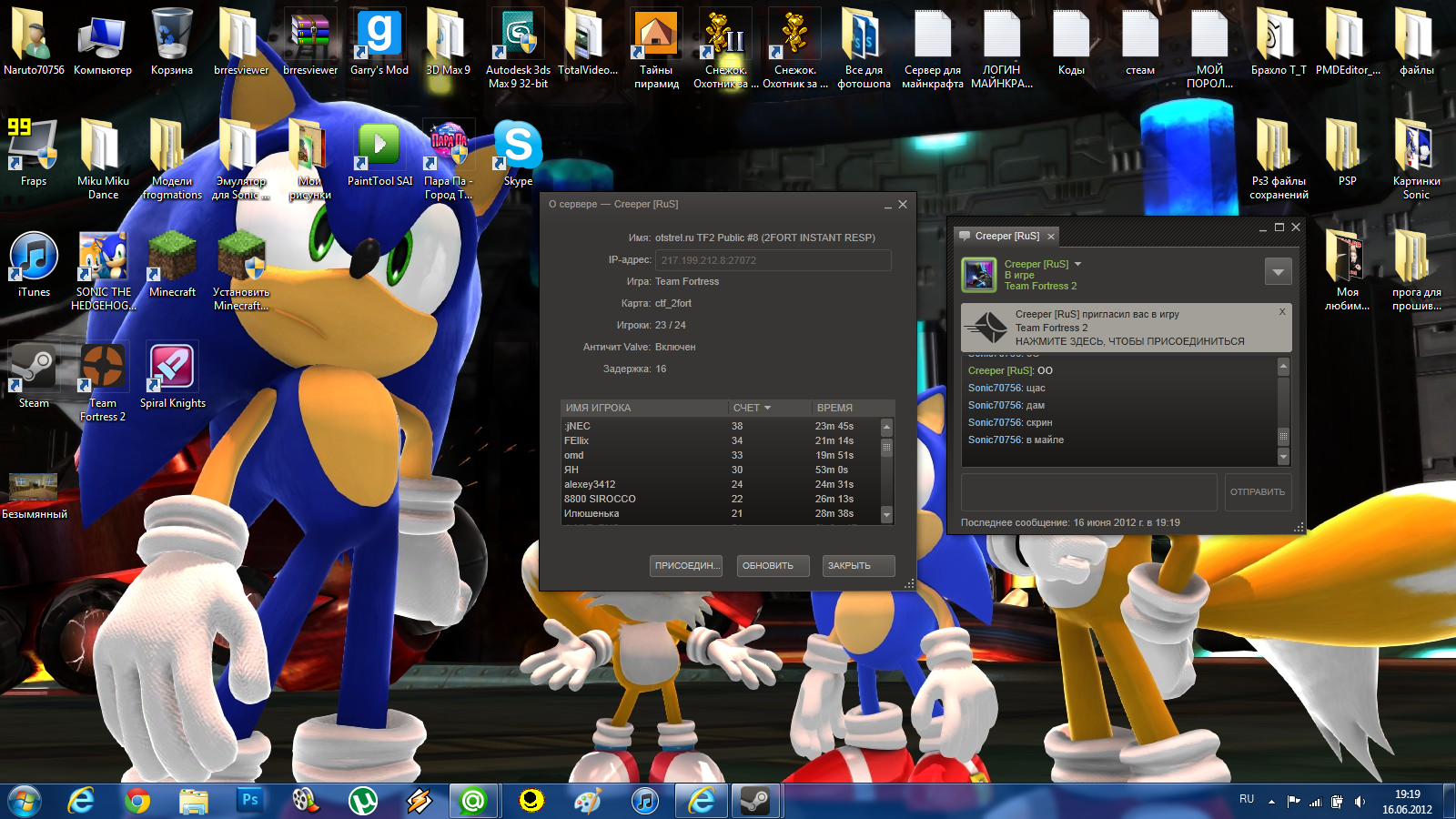This screenshot has width=1456, height=819.
Task: Open Photoshop from the taskbar
Action: [x=250, y=801]
